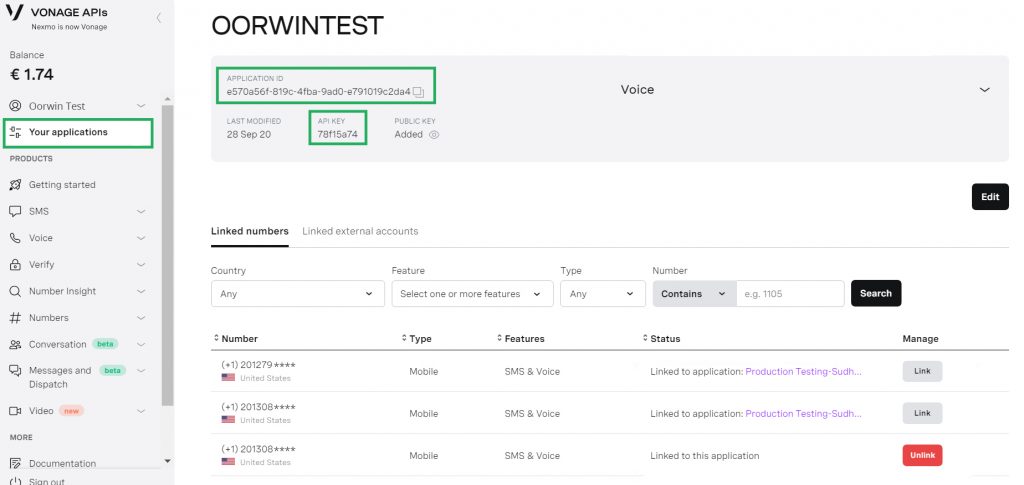Click sidebar scrollbar down arrow
1024x485 pixels.
point(167,461)
